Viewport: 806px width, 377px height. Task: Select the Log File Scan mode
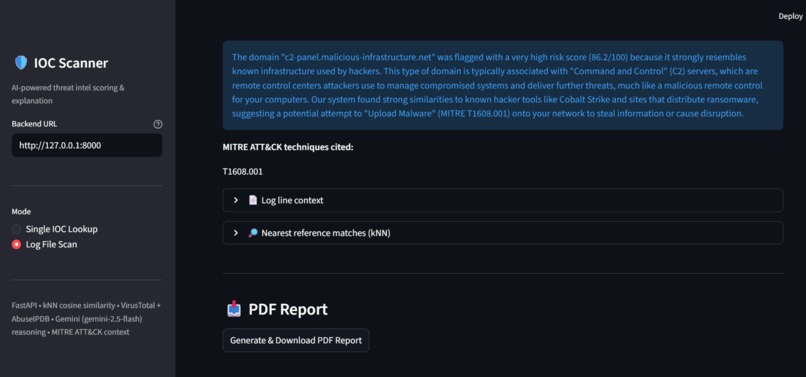45,245
